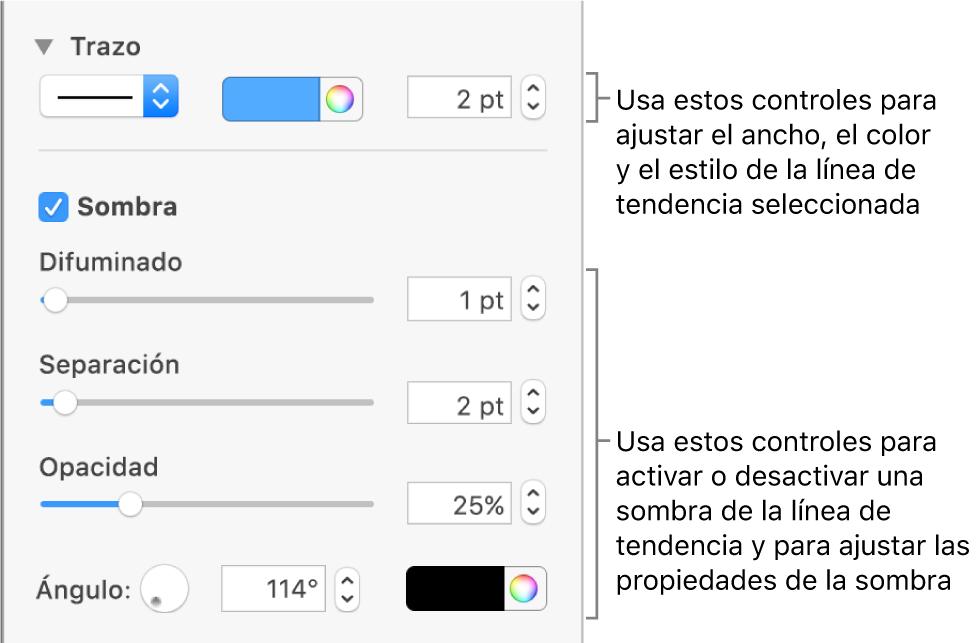980x643 pixels.
Task: Click the Opacidad stepper arrows
Action: (x=533, y=505)
